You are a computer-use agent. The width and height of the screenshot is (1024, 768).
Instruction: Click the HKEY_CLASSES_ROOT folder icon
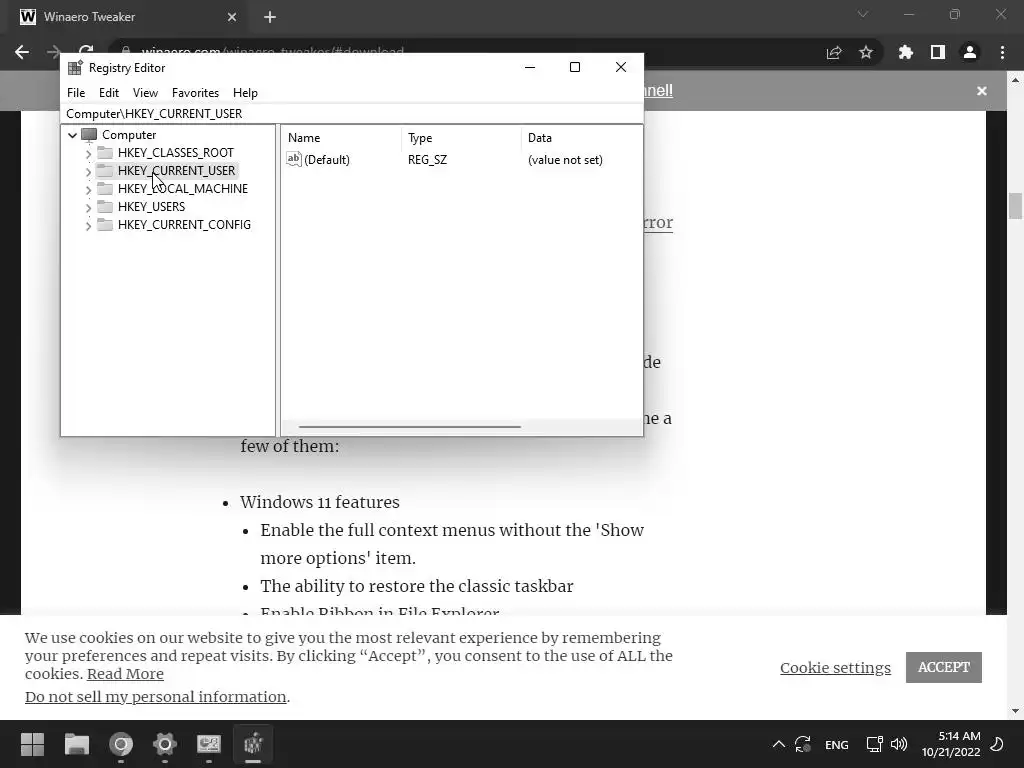tap(104, 153)
